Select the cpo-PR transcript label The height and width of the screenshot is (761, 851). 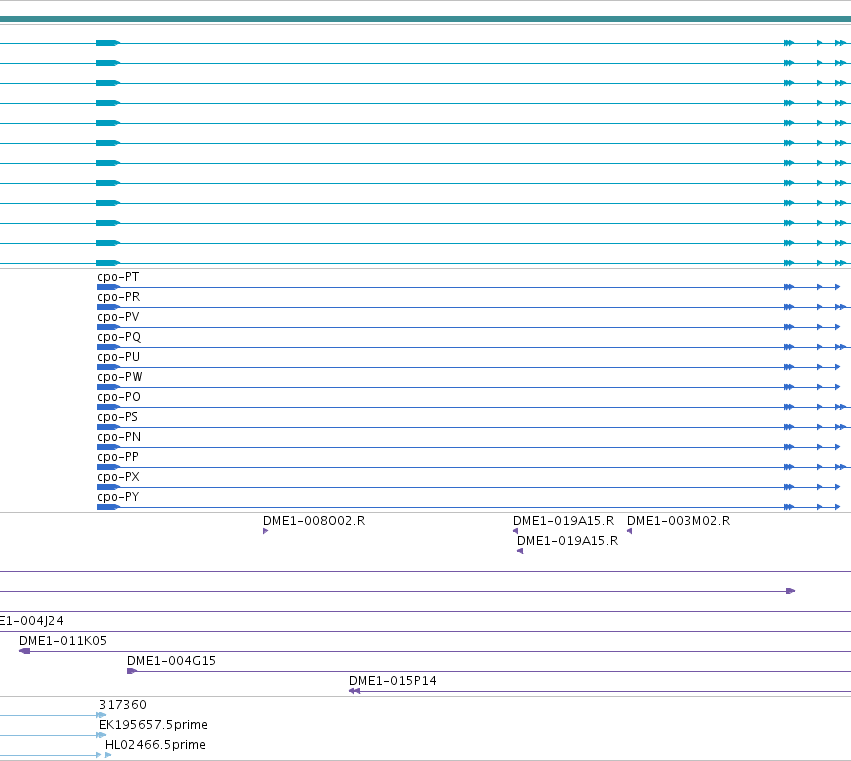tap(118, 297)
